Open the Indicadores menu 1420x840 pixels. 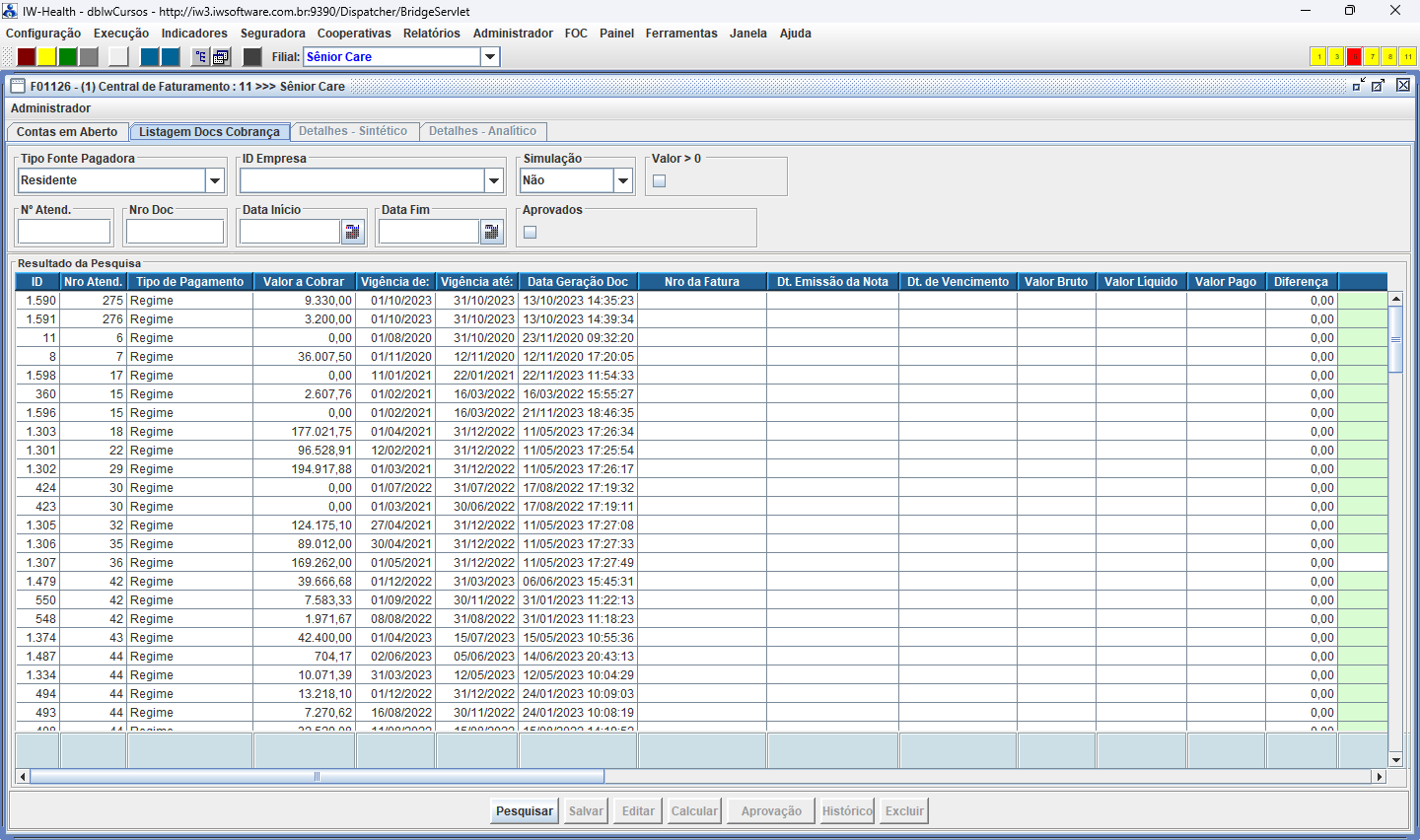(x=194, y=34)
